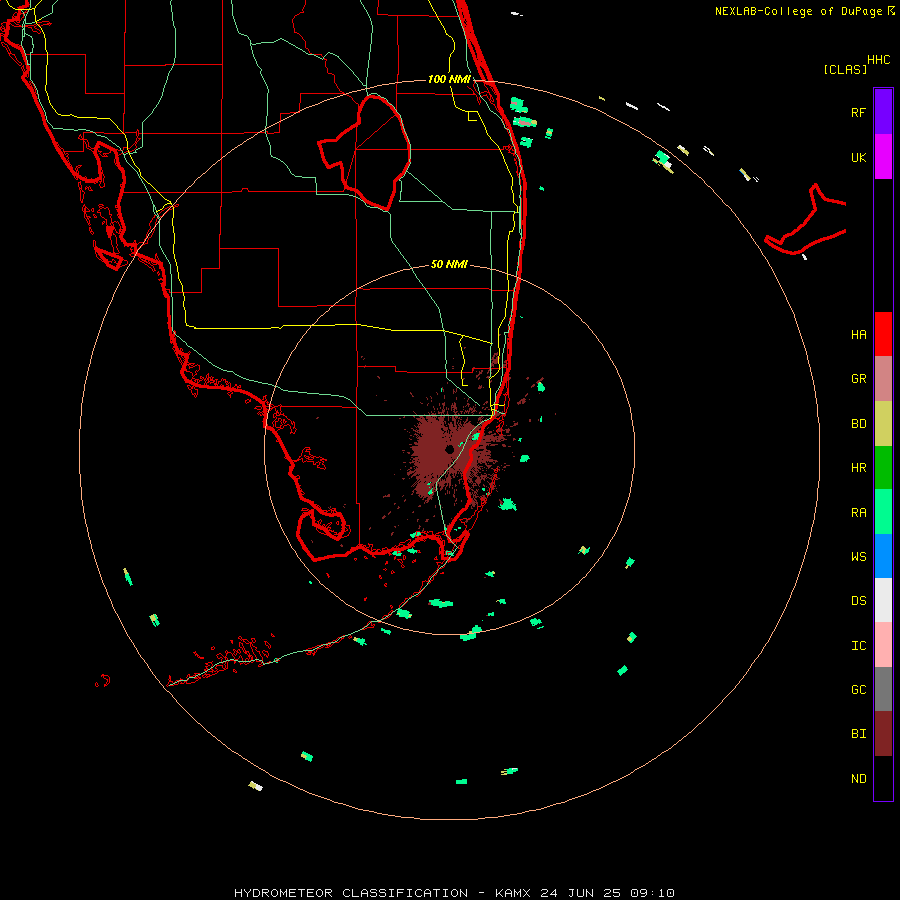
Task: Select the yellow BD legend swatch
Action: coord(883,424)
